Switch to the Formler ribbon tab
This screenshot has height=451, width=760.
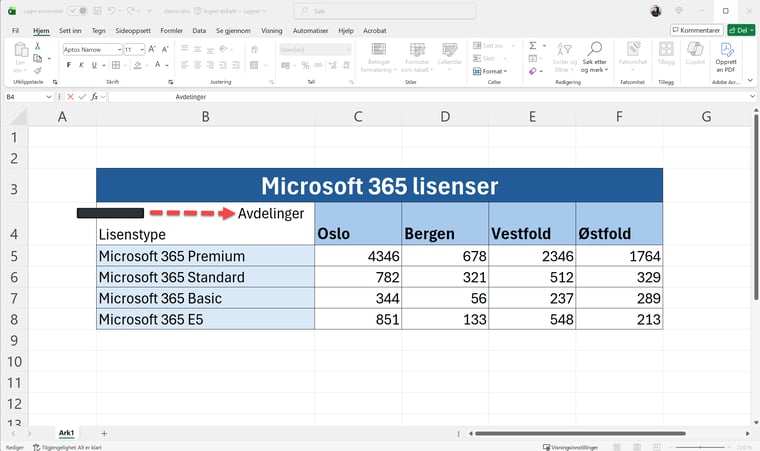(172, 31)
